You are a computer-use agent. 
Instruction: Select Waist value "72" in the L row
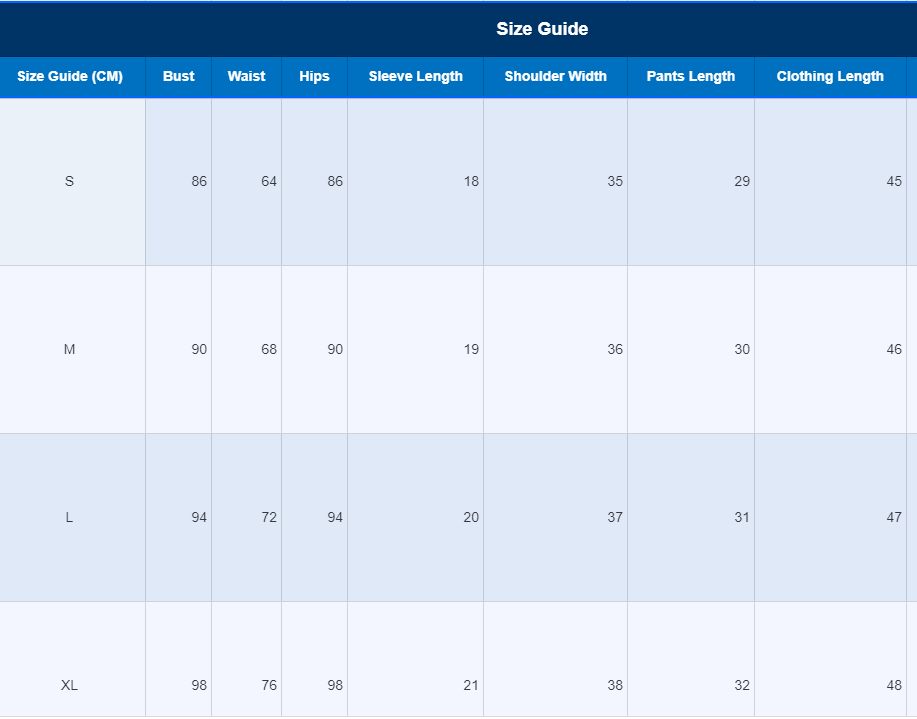pyautogui.click(x=268, y=517)
